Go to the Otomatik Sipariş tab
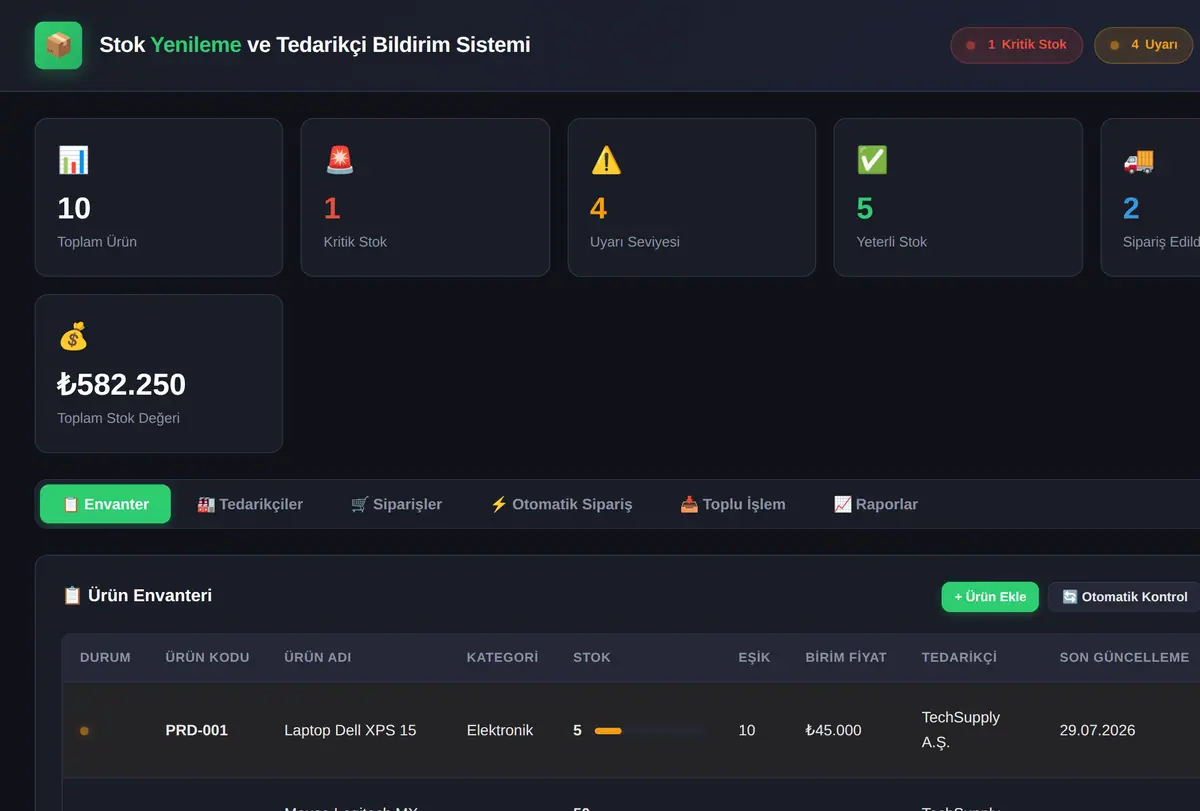This screenshot has width=1200, height=811. click(561, 504)
